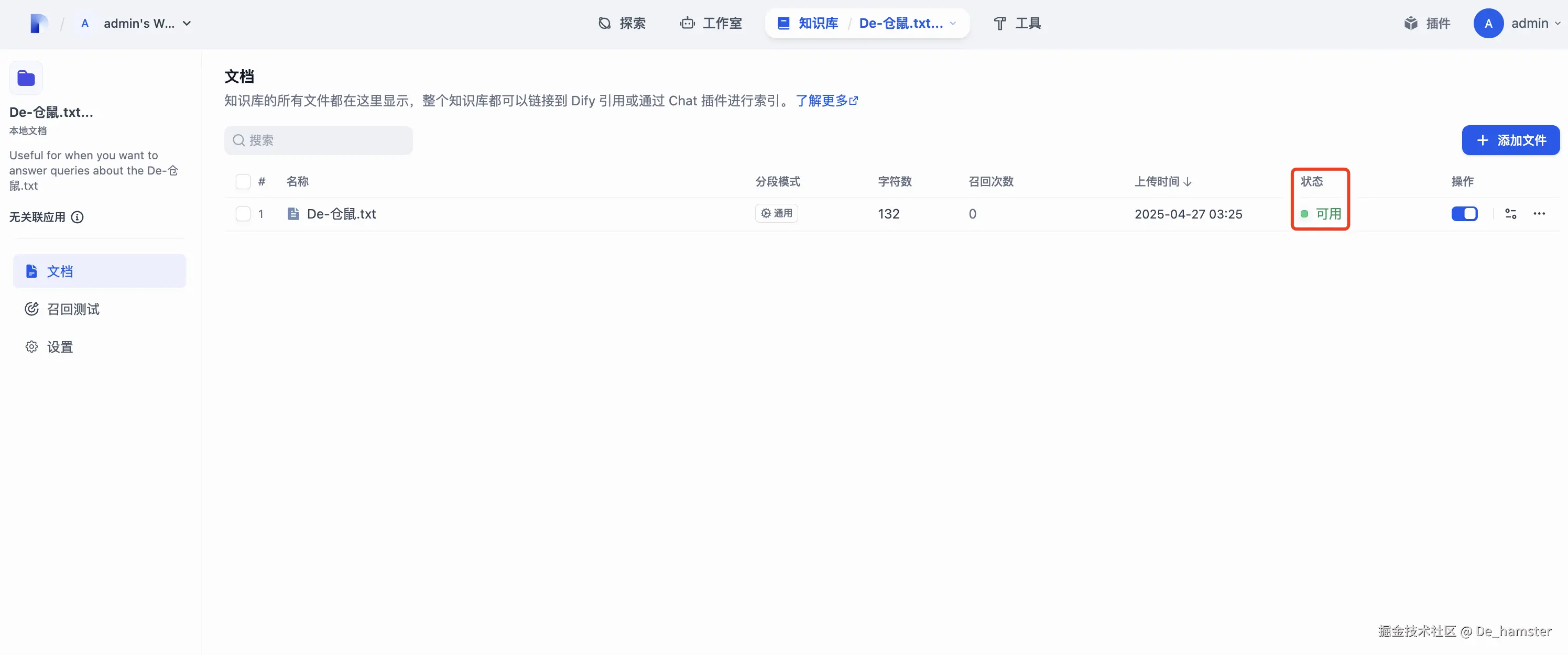Check the checkbox for row 1

tap(243, 214)
